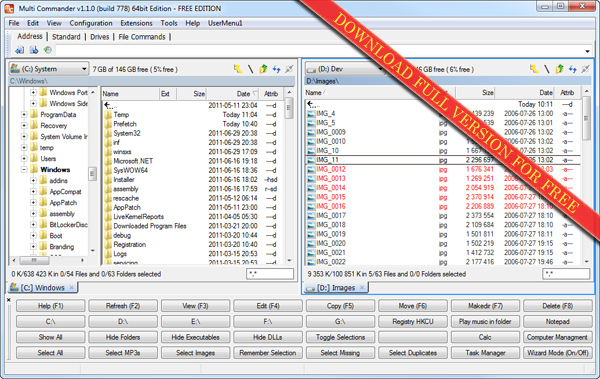Expand the ProgramData tree node
This screenshot has height=379, width=600.
click(x=24, y=114)
